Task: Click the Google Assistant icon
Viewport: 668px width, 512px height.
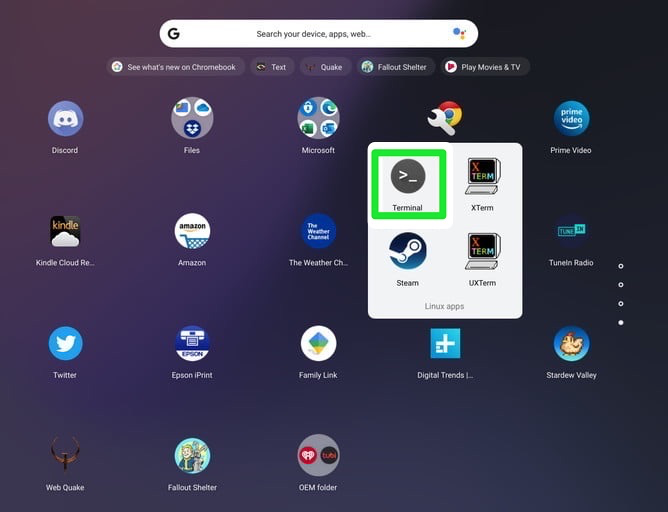Action: click(x=459, y=33)
